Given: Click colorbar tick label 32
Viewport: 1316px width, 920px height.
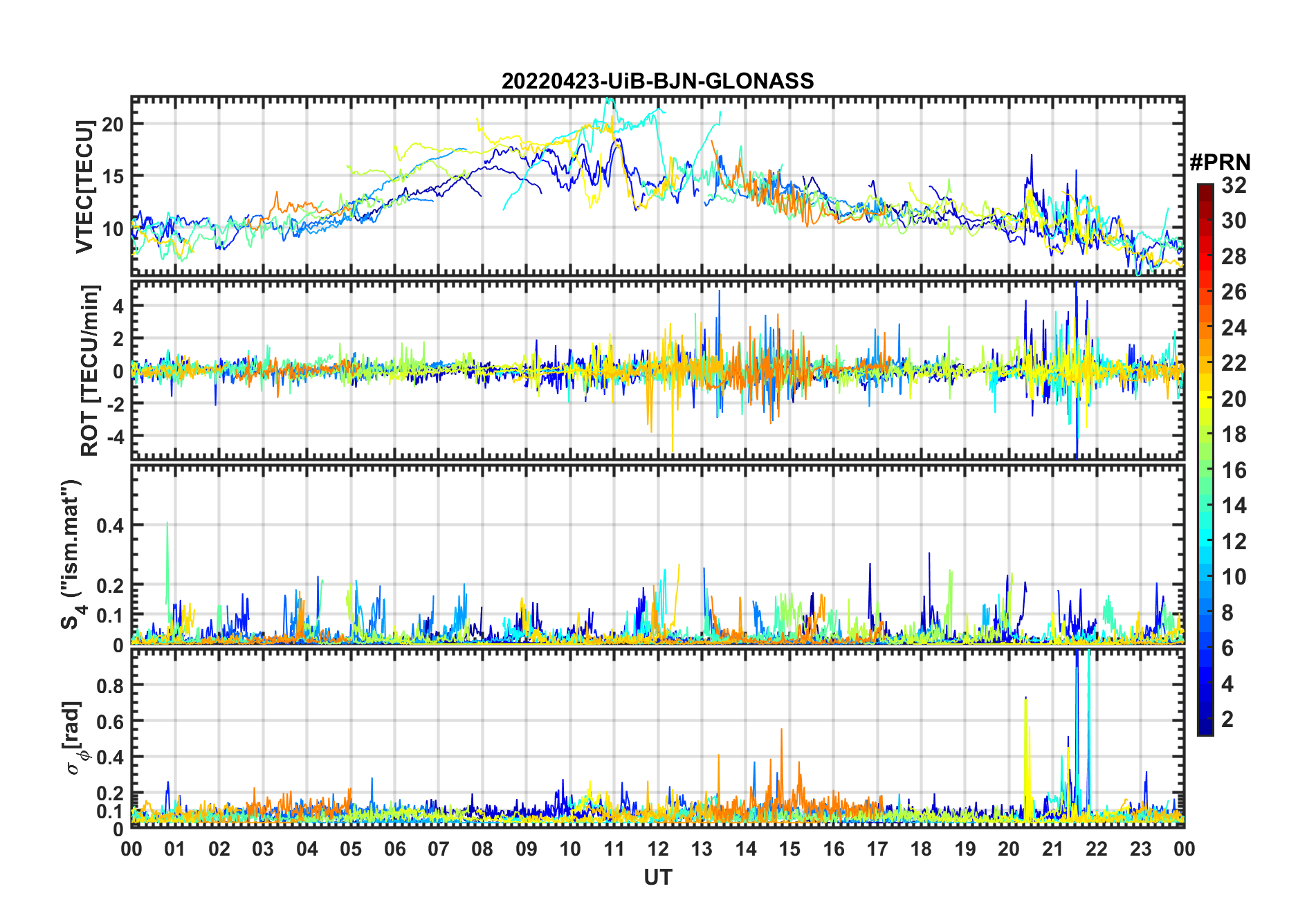Looking at the screenshot, I should pos(1234,185).
